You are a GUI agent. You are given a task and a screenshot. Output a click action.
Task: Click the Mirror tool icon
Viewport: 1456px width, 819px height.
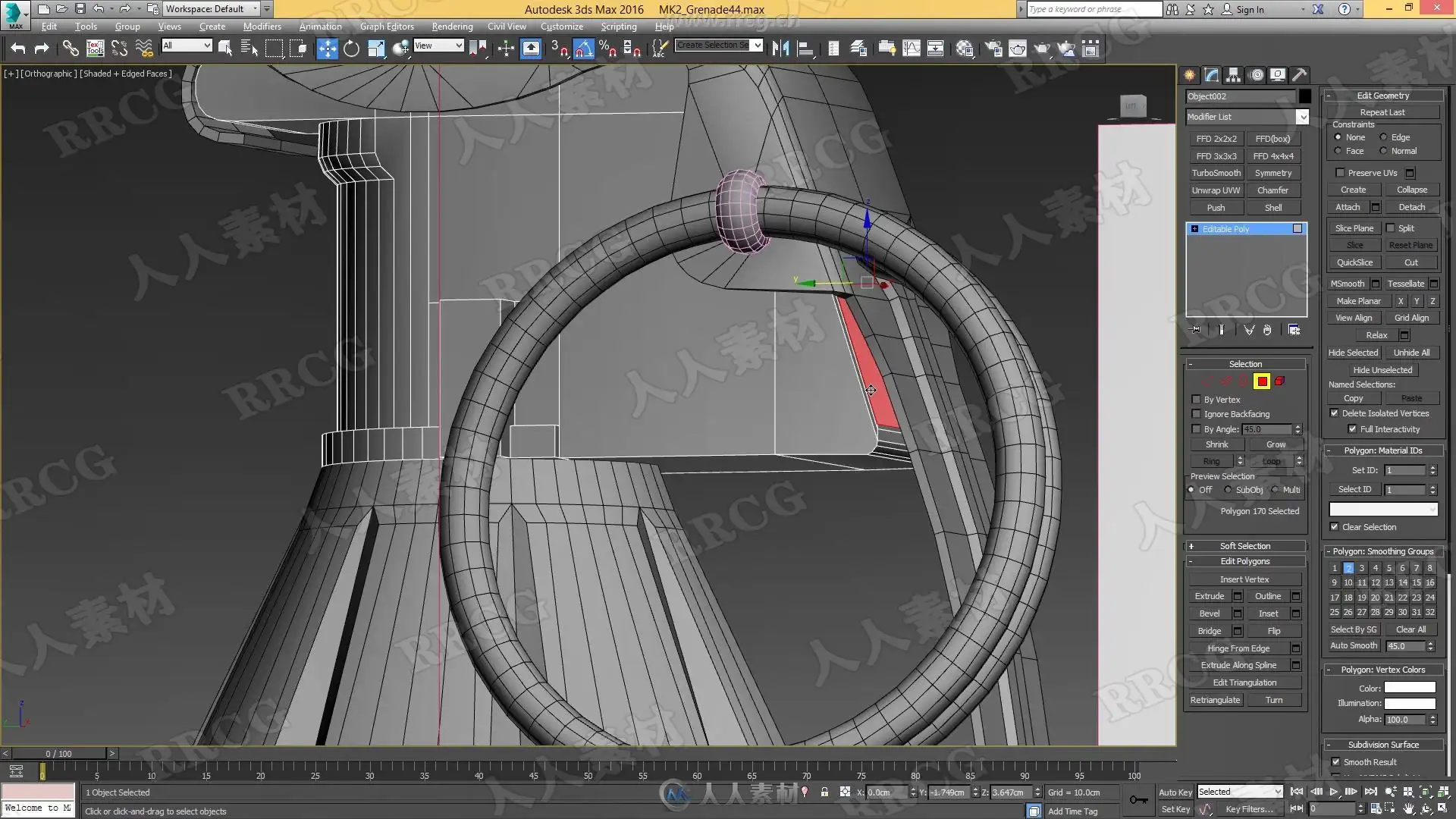point(780,49)
